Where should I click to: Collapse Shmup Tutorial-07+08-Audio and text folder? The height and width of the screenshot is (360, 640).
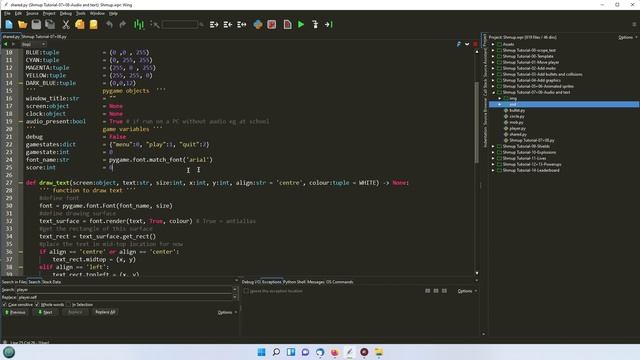point(493,92)
